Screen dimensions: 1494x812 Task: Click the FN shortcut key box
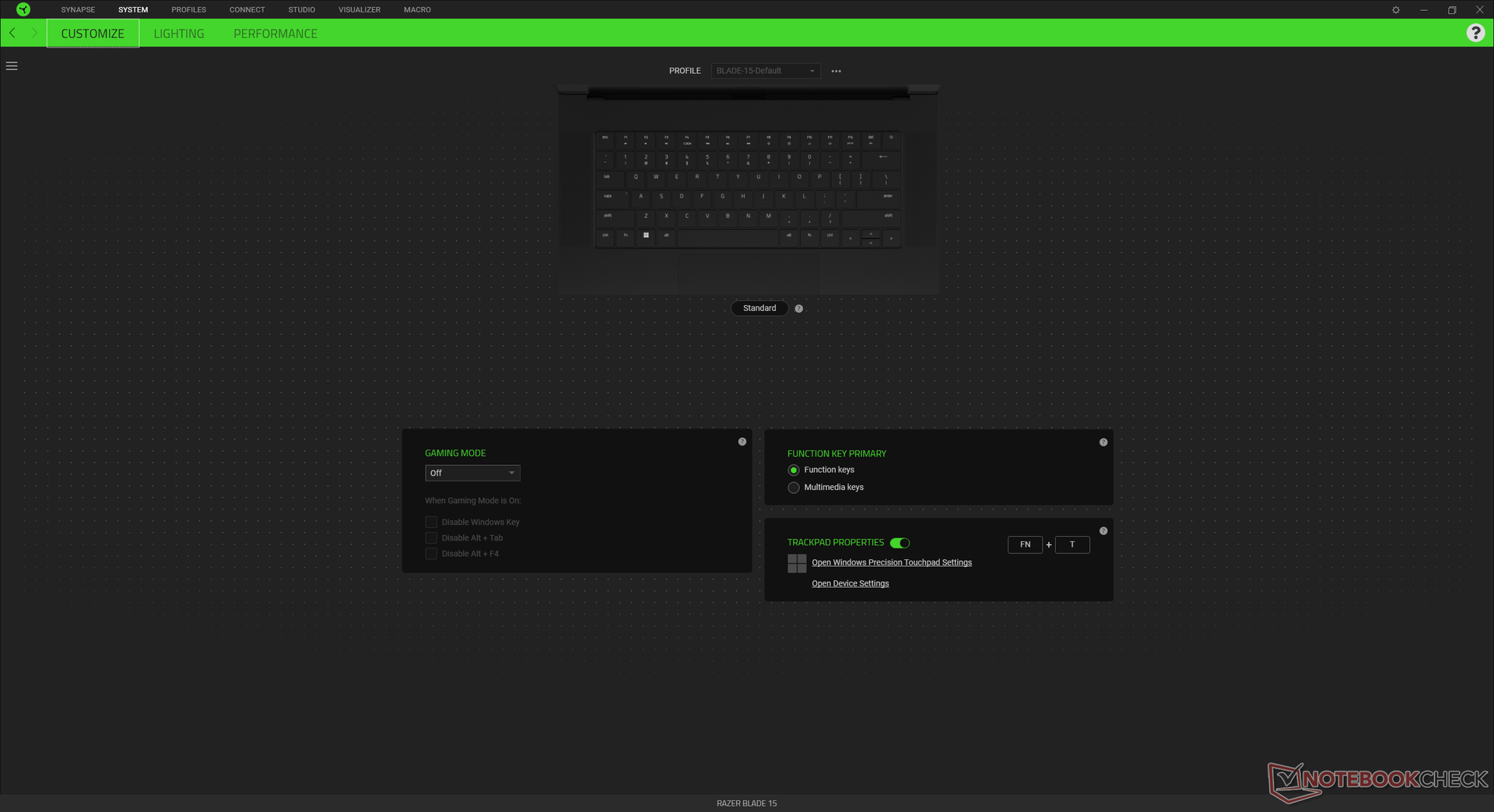(x=1026, y=544)
